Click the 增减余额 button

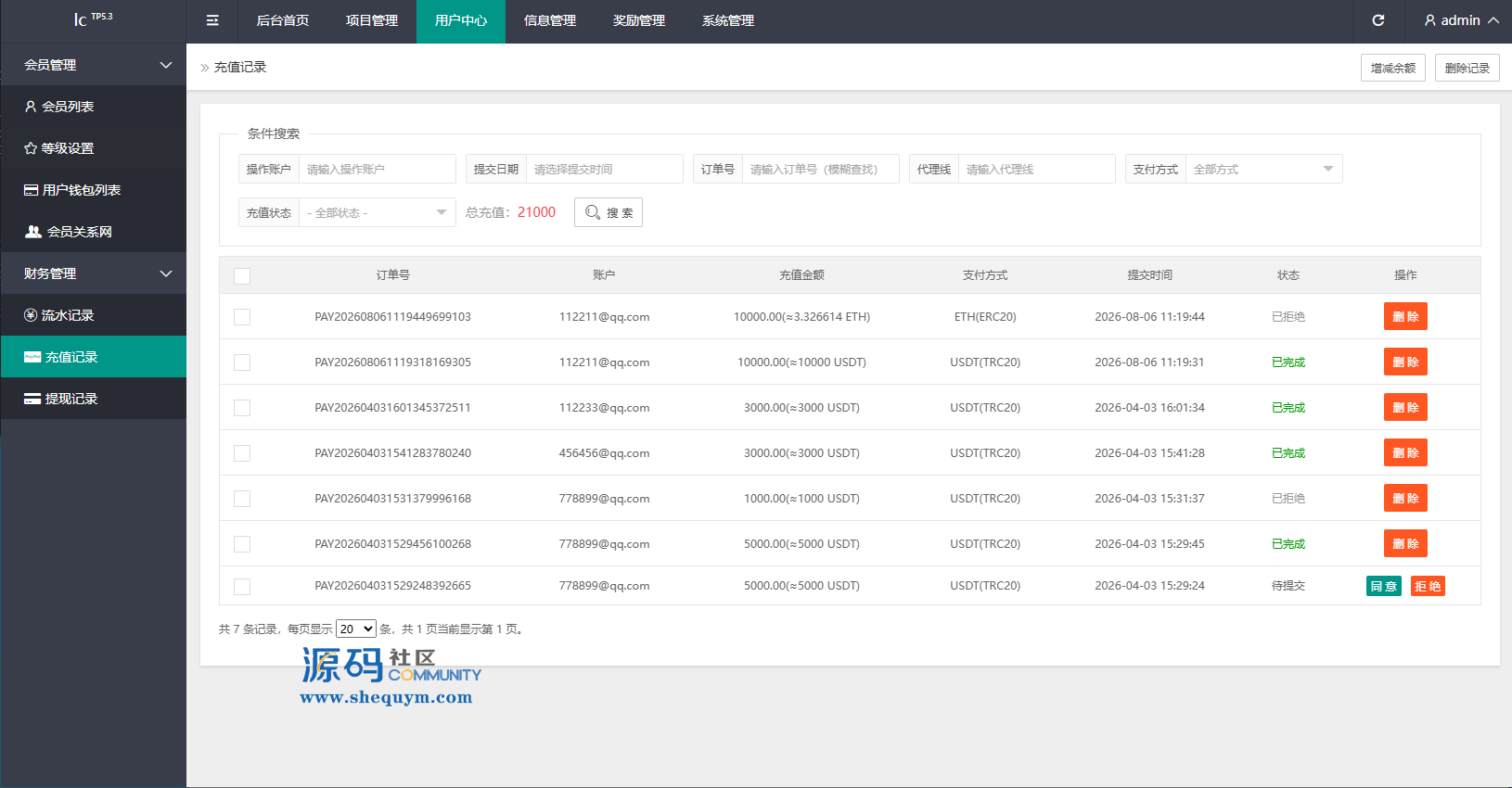(1393, 68)
